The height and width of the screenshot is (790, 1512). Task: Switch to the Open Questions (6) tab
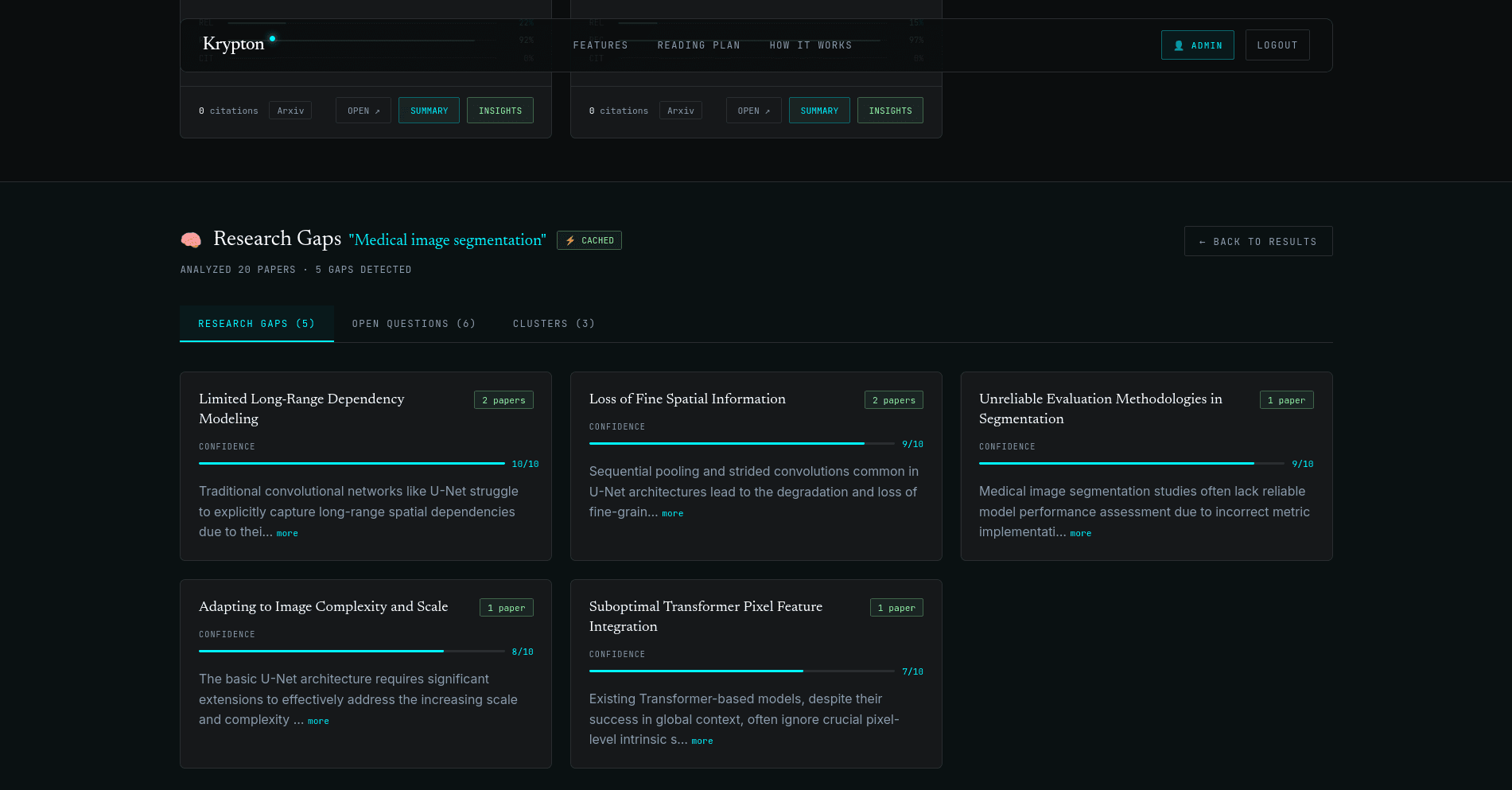(414, 324)
